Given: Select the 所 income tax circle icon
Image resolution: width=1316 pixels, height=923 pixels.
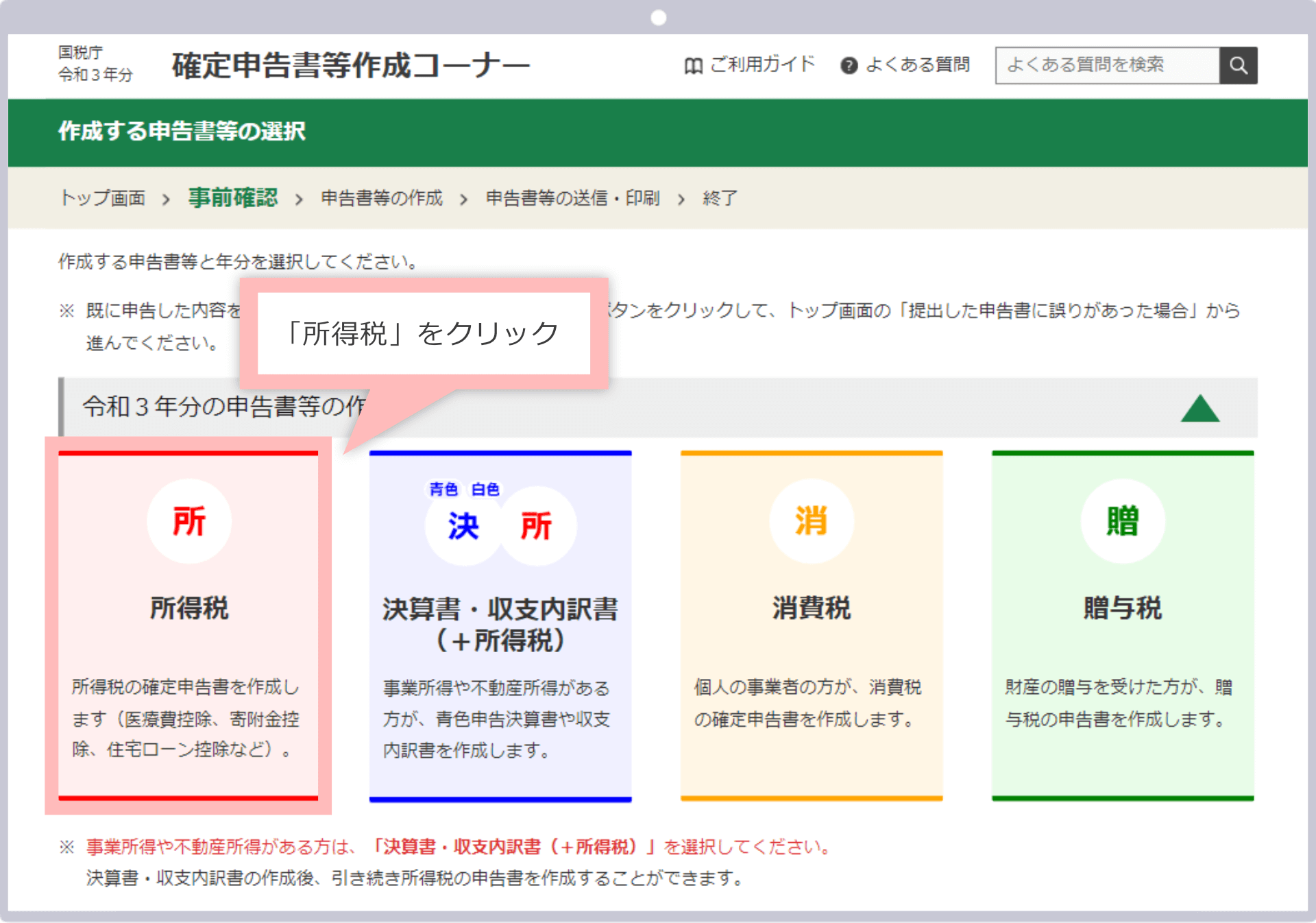Looking at the screenshot, I should click(189, 521).
